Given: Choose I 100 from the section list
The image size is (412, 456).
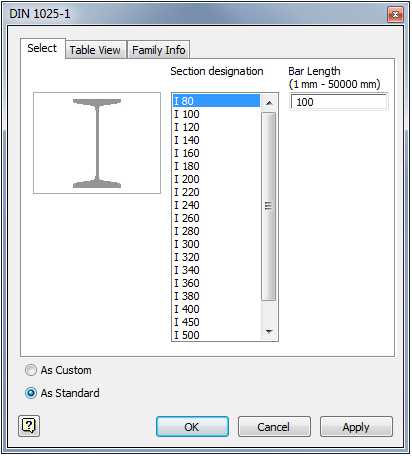Looking at the screenshot, I should [216, 114].
